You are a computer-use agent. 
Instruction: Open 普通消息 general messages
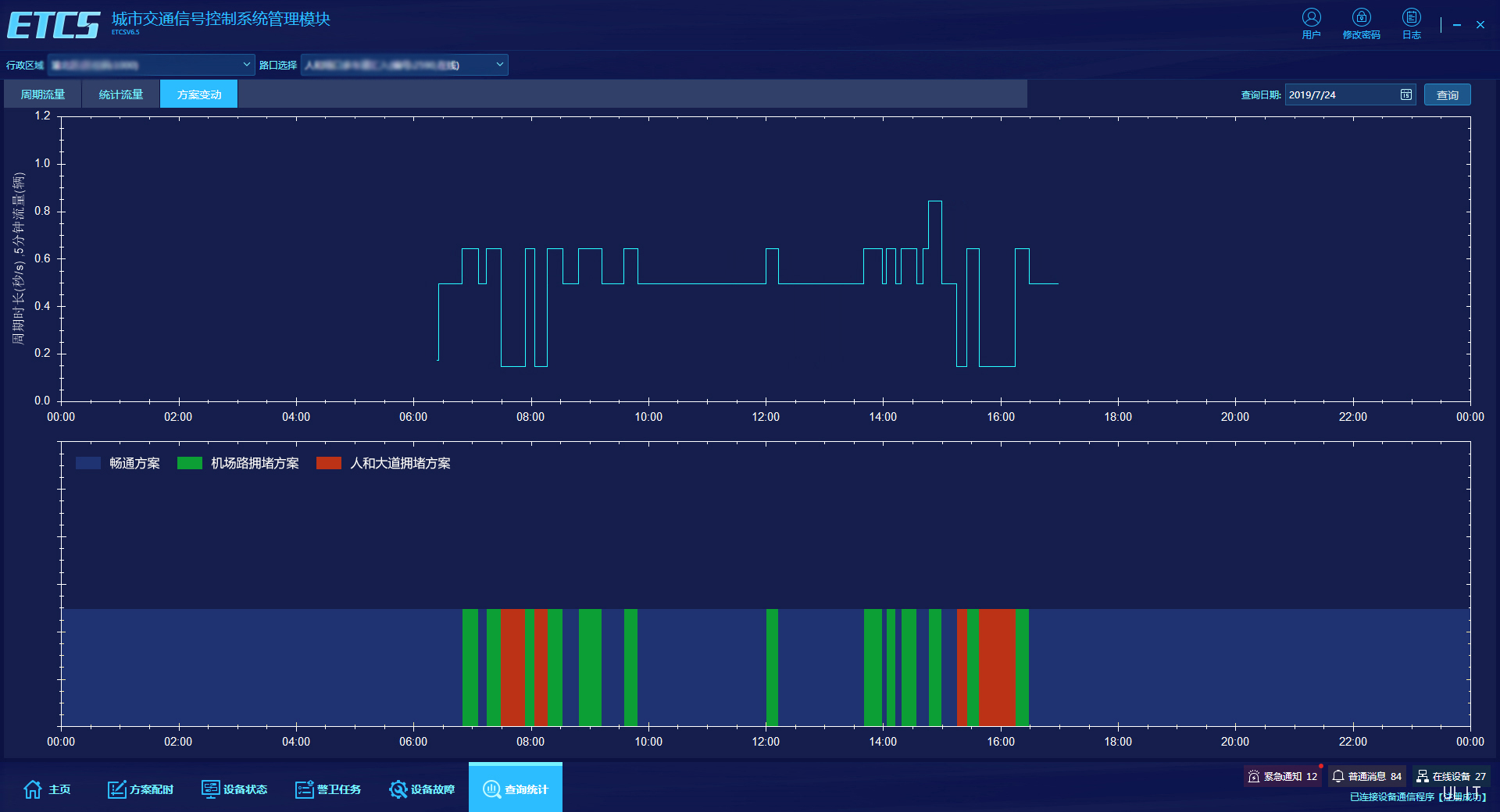1367,776
